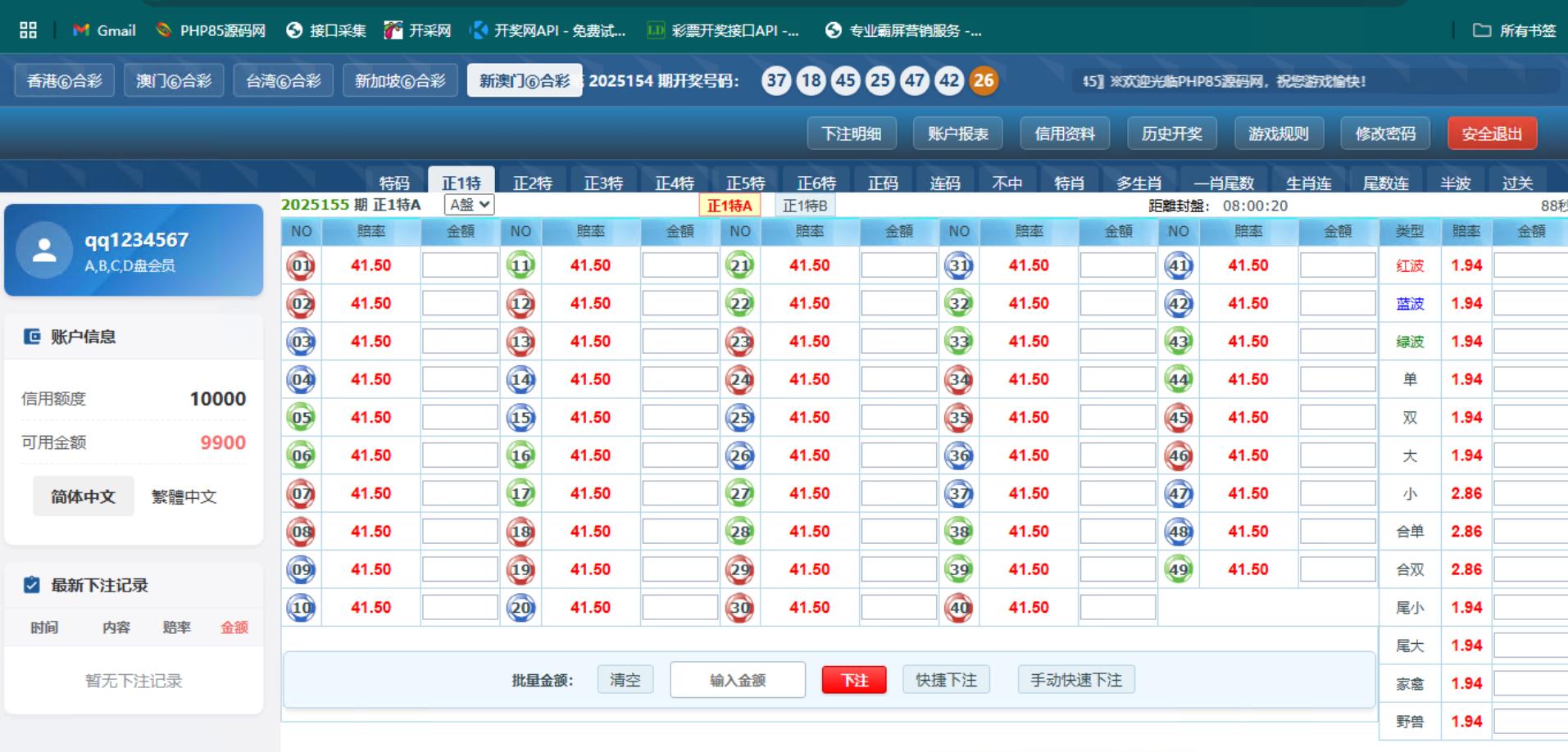This screenshot has width=1568, height=752.
Task: Click the number 01 red ball
Action: (302, 265)
